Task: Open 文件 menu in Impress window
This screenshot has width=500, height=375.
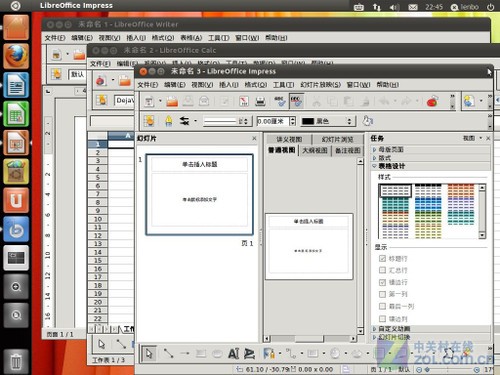Action: (x=148, y=85)
